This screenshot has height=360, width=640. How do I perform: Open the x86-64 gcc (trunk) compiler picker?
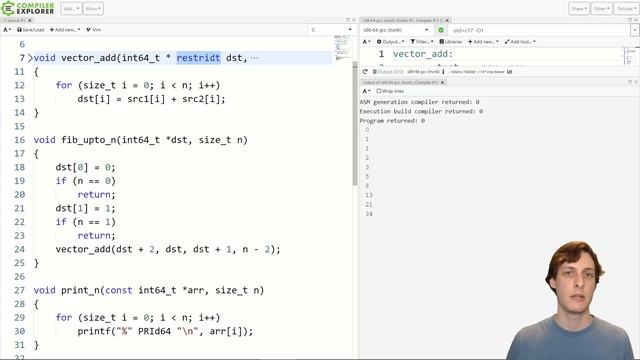(396, 30)
